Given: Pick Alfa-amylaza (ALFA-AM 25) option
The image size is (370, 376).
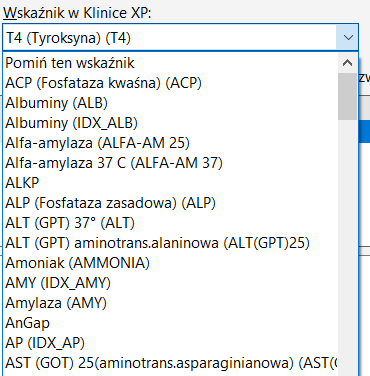Looking at the screenshot, I should point(171,143).
